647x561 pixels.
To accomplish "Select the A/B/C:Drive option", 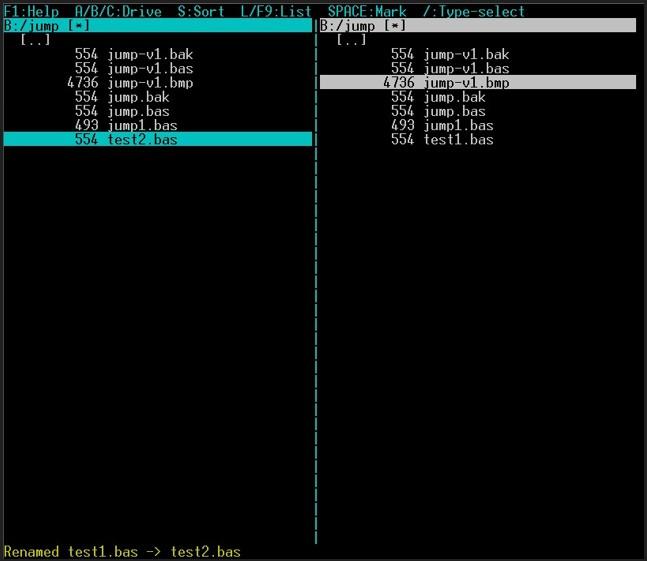I will pos(118,11).
